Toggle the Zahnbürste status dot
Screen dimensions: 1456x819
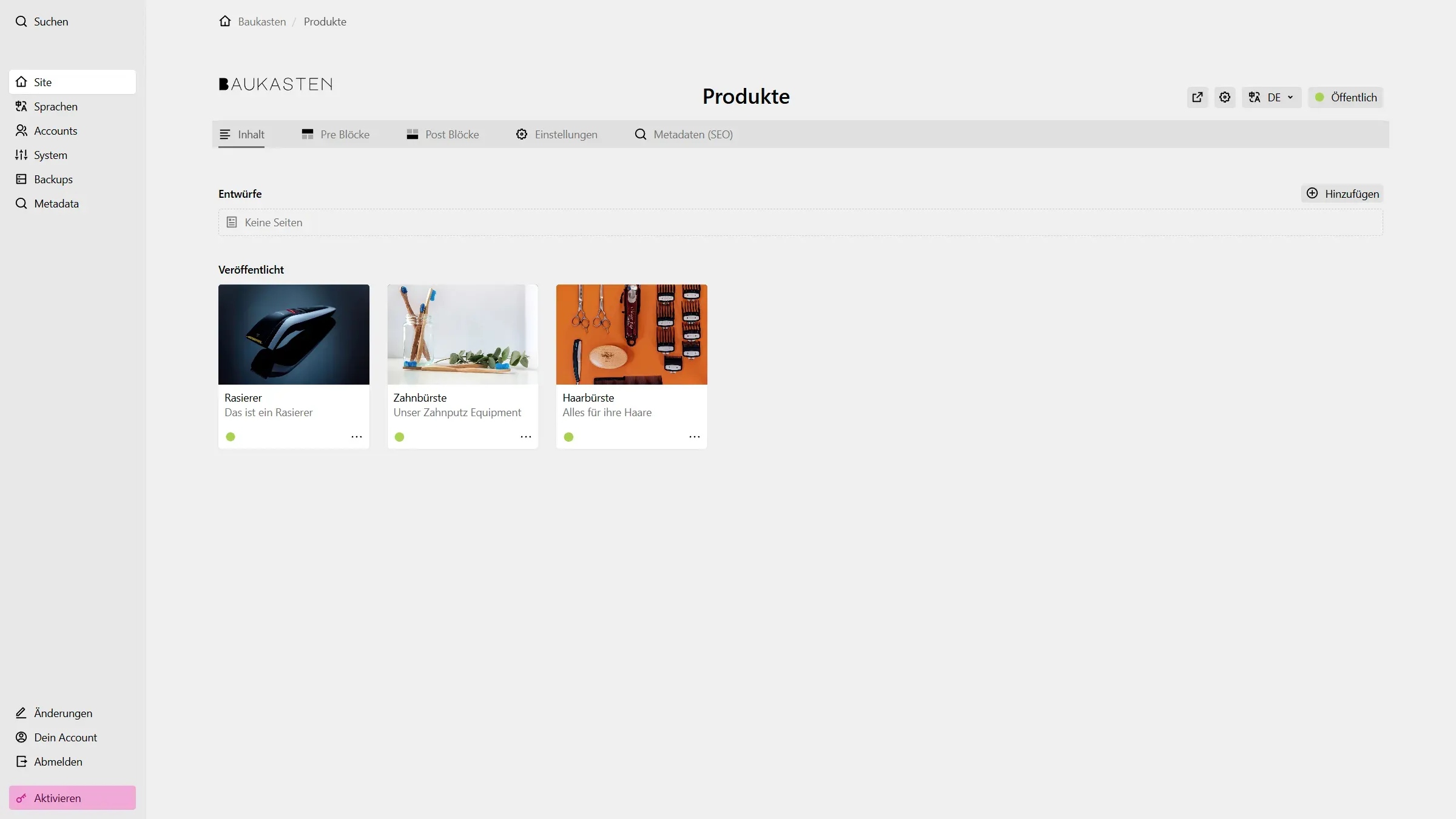click(399, 437)
